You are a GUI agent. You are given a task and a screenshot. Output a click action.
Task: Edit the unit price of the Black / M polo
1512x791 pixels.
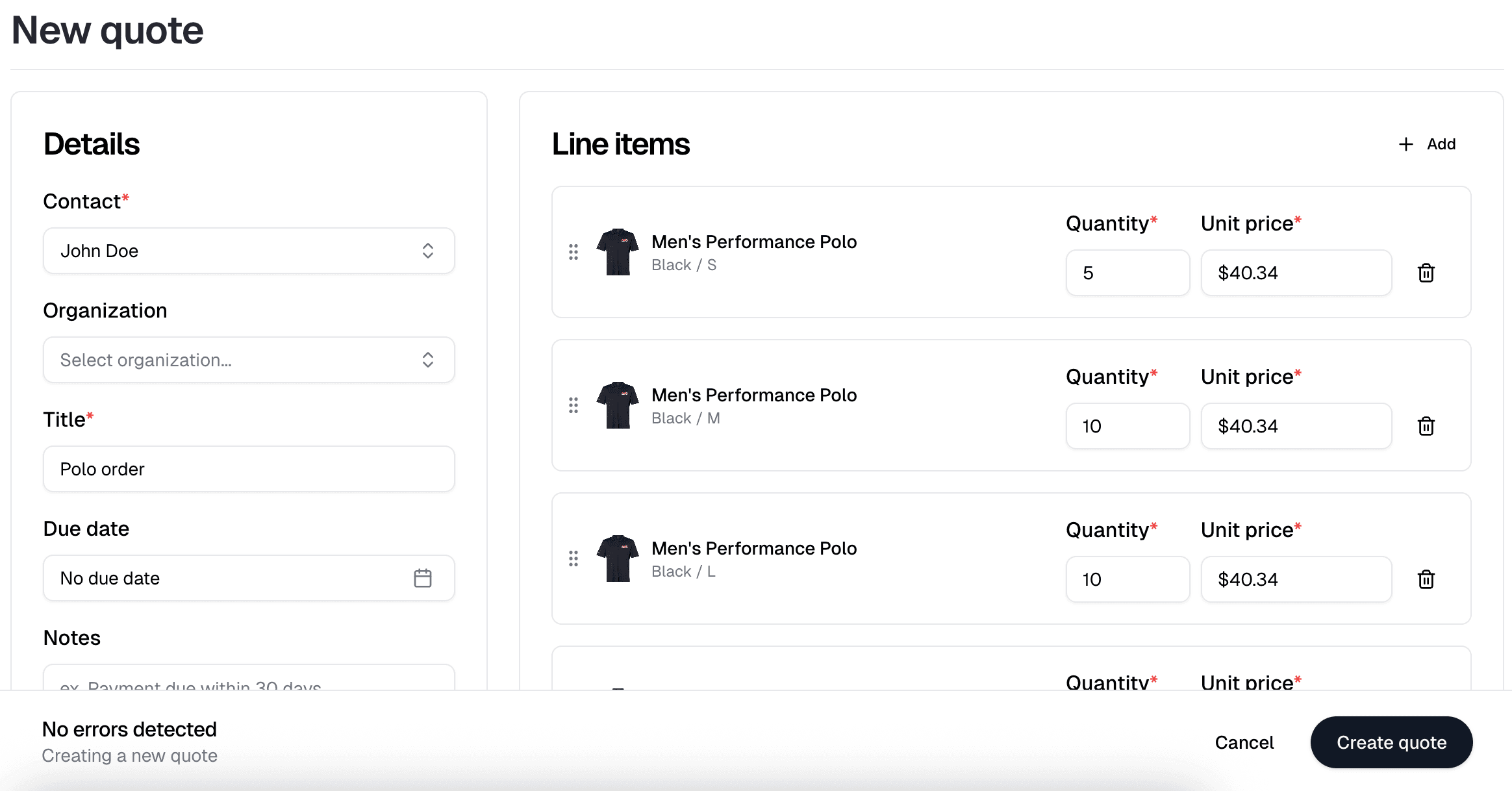1295,426
